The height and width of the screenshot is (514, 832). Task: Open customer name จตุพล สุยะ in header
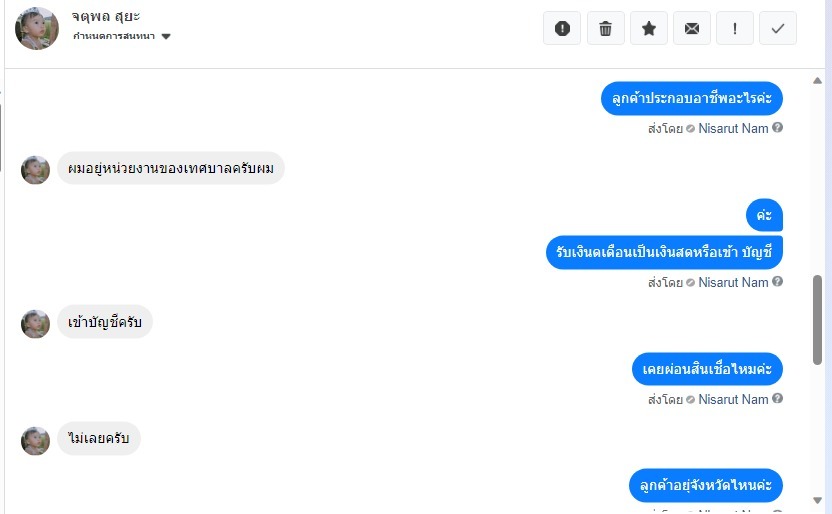(106, 16)
